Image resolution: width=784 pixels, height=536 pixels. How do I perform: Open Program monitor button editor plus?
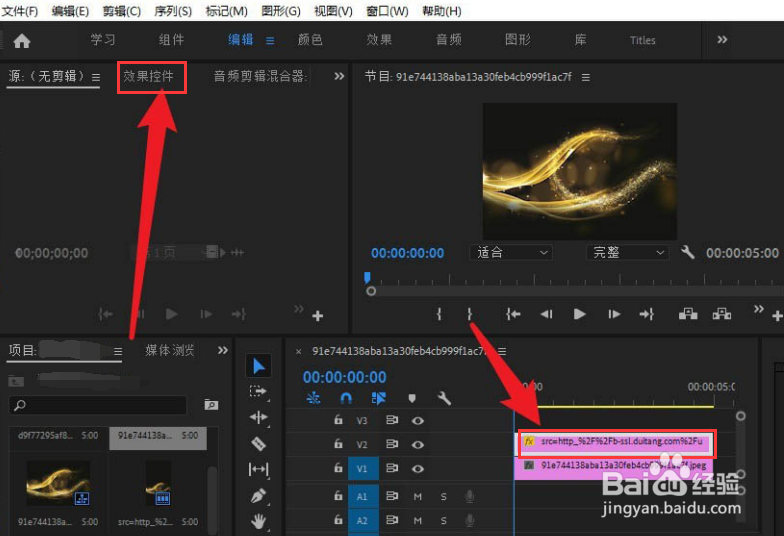coord(777,316)
